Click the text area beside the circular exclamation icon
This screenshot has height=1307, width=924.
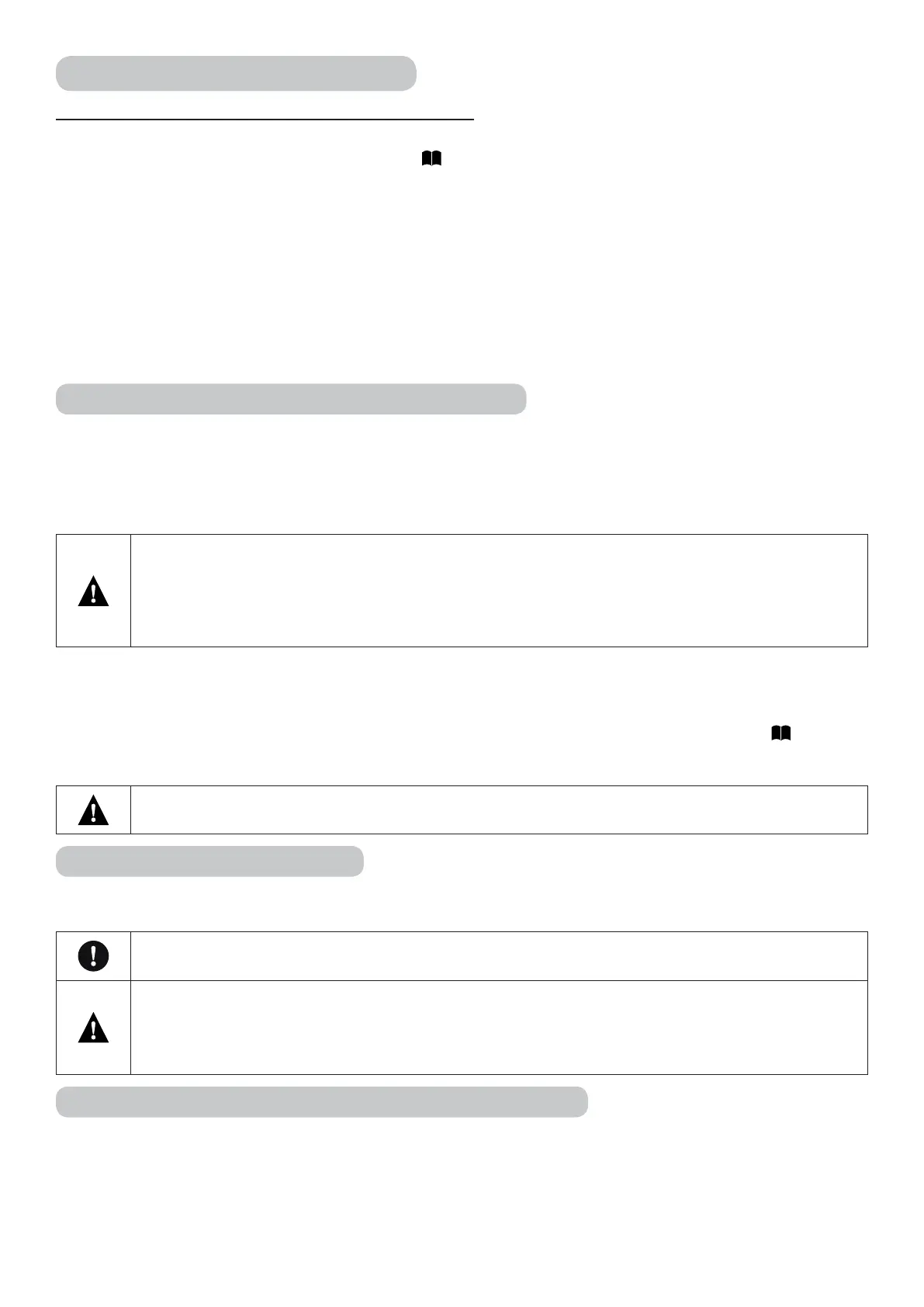(498, 956)
